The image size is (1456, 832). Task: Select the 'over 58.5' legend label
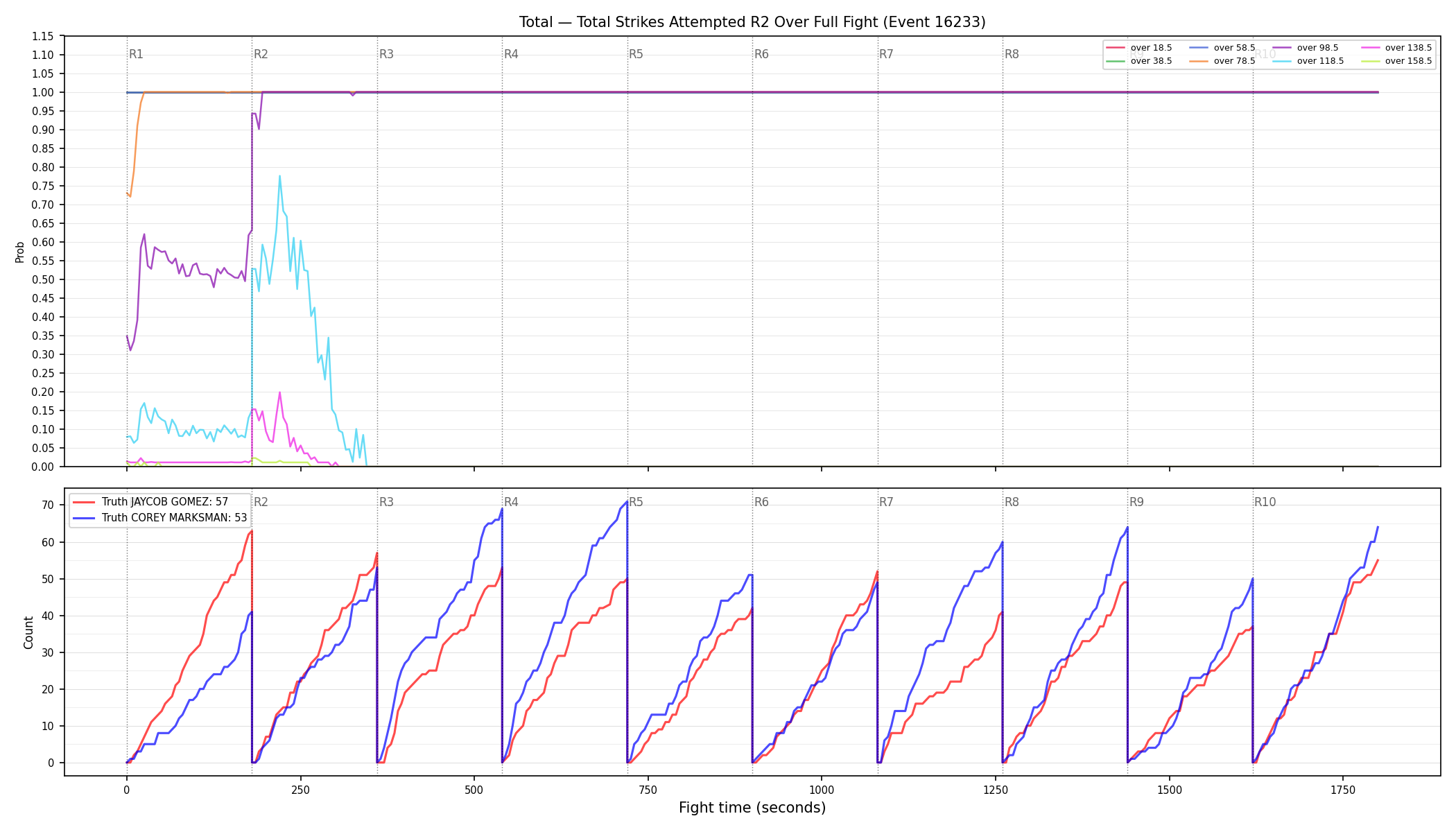point(1234,48)
